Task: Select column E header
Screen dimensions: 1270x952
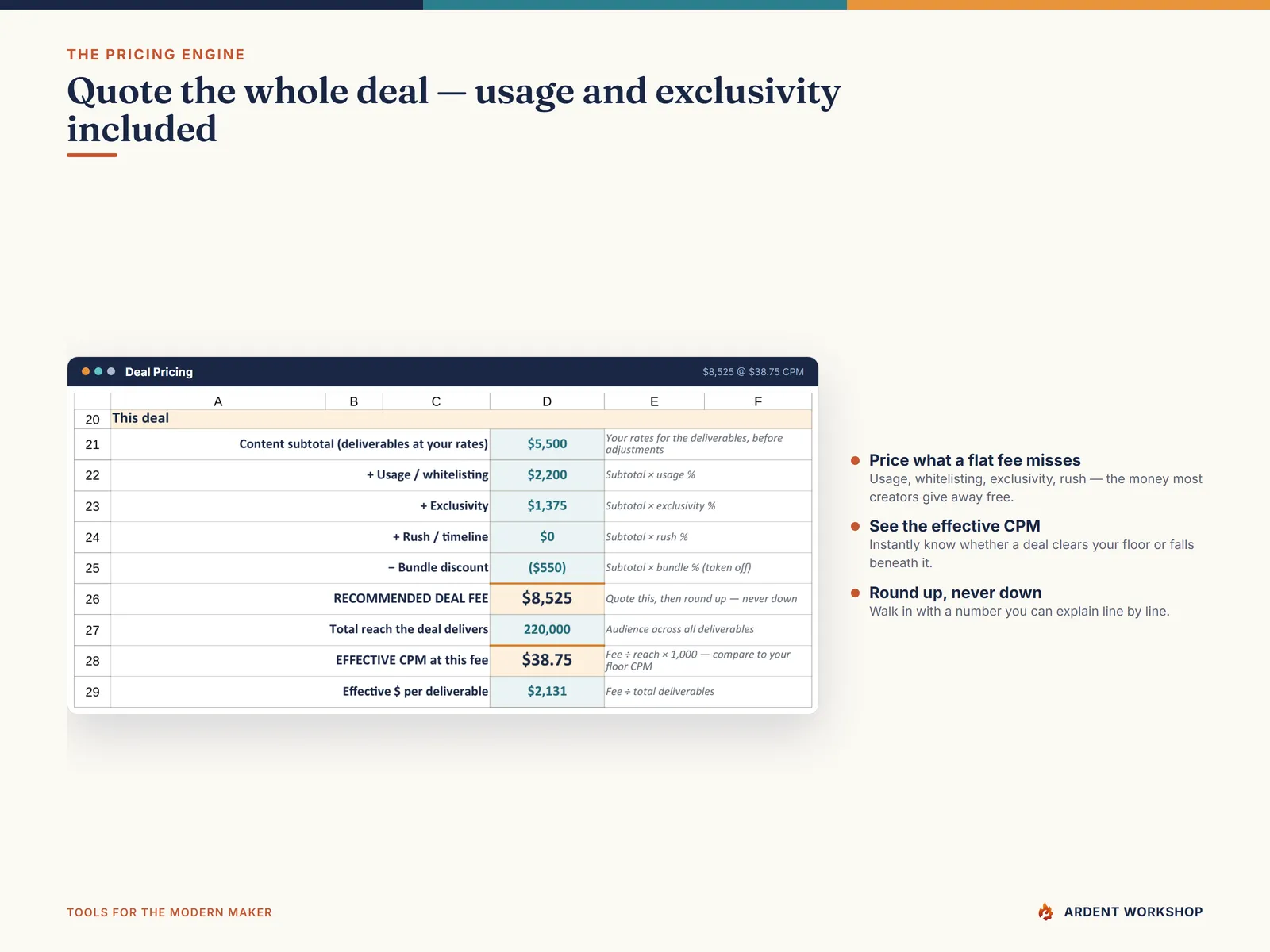Action: click(654, 401)
